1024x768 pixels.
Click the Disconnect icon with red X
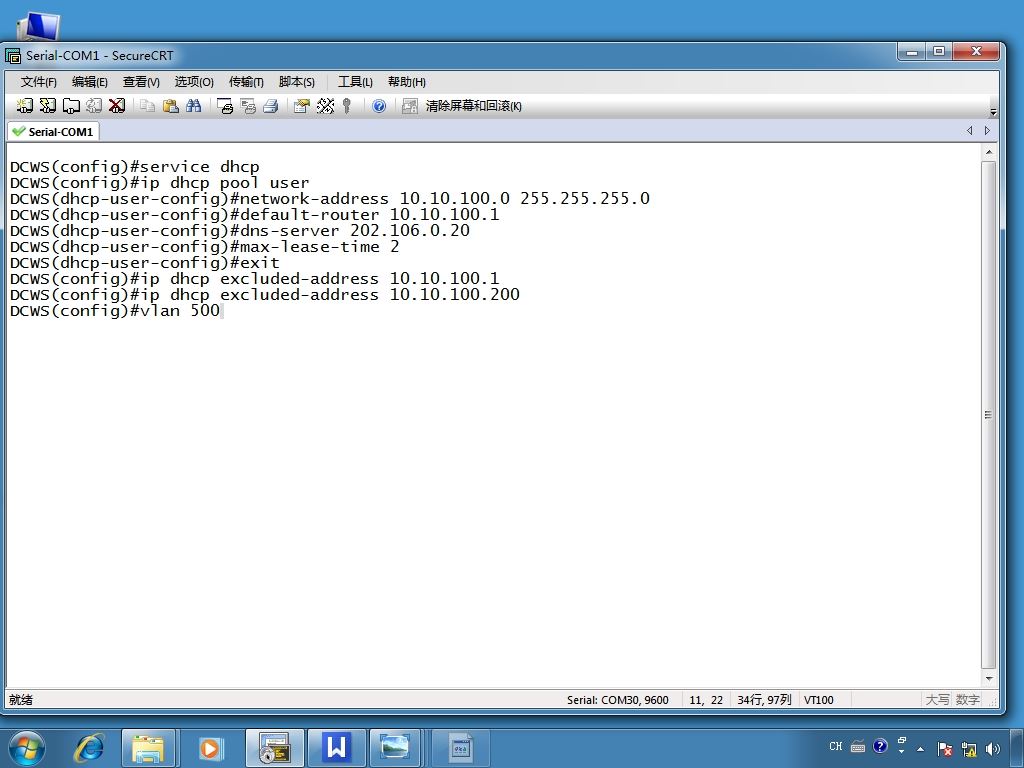tap(117, 106)
